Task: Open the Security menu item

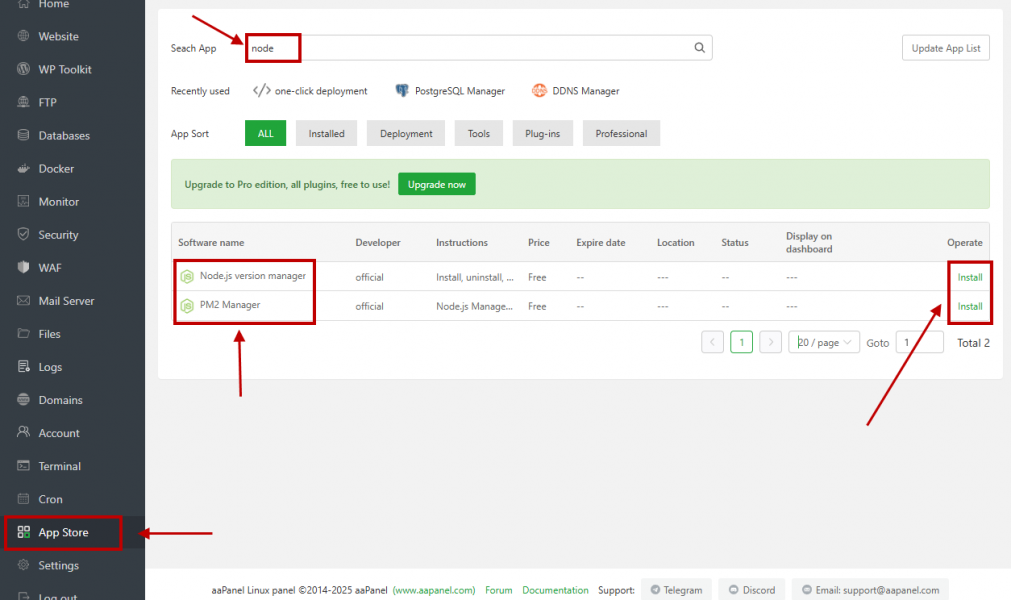Action: [x=72, y=235]
